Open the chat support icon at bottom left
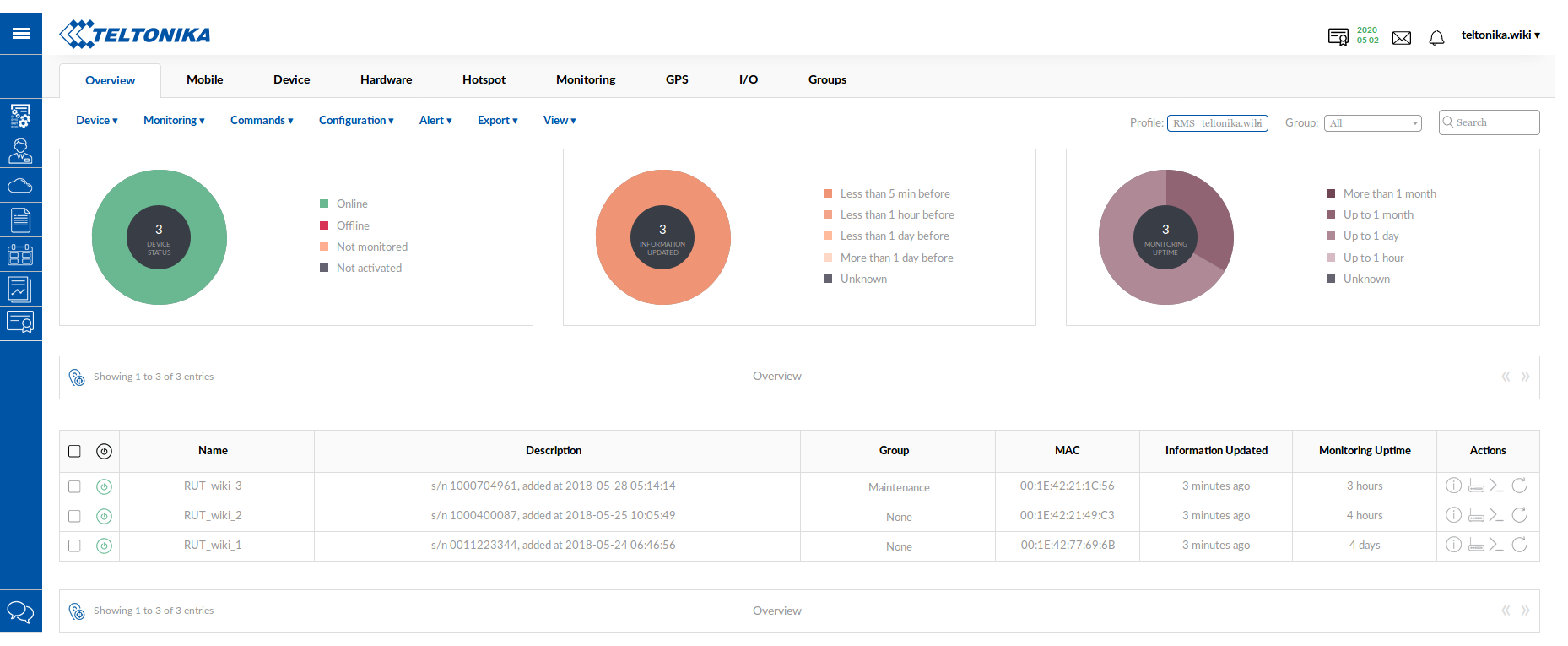Image resolution: width=1568 pixels, height=646 pixels. (x=20, y=611)
